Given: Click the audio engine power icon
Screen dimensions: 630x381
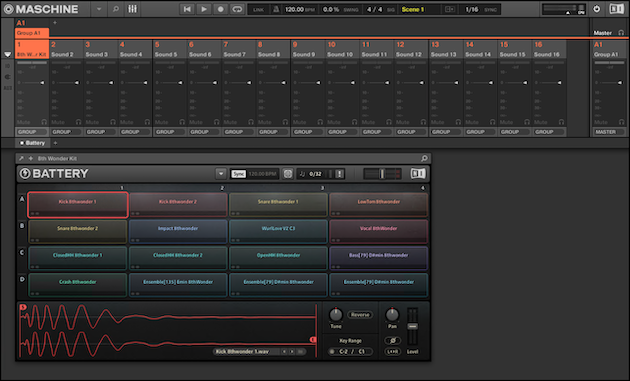Looking at the screenshot, I should click(597, 9).
